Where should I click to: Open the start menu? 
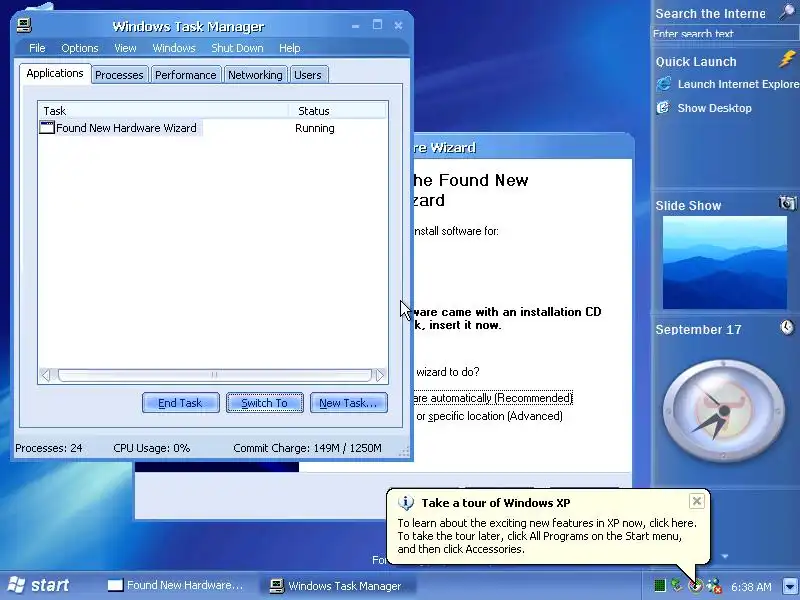coord(39,585)
